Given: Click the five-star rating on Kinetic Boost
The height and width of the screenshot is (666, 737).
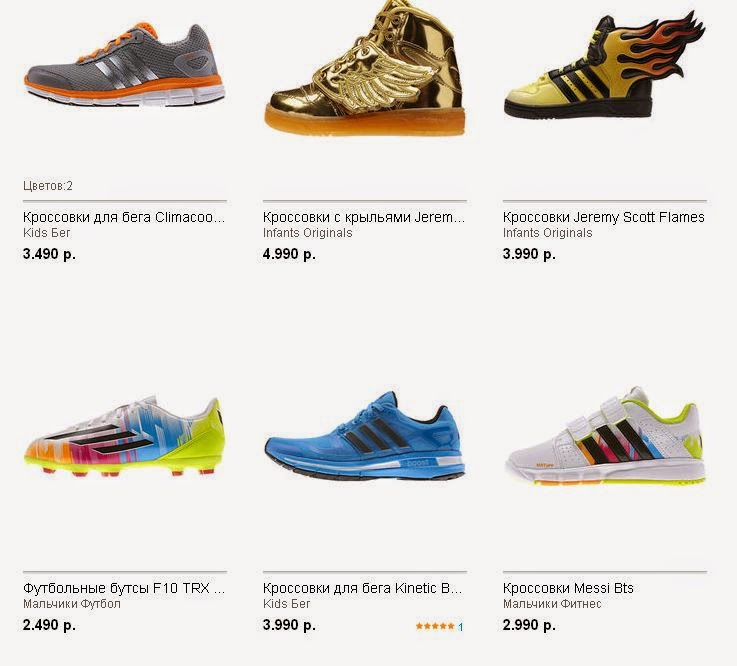Looking at the screenshot, I should [435, 626].
